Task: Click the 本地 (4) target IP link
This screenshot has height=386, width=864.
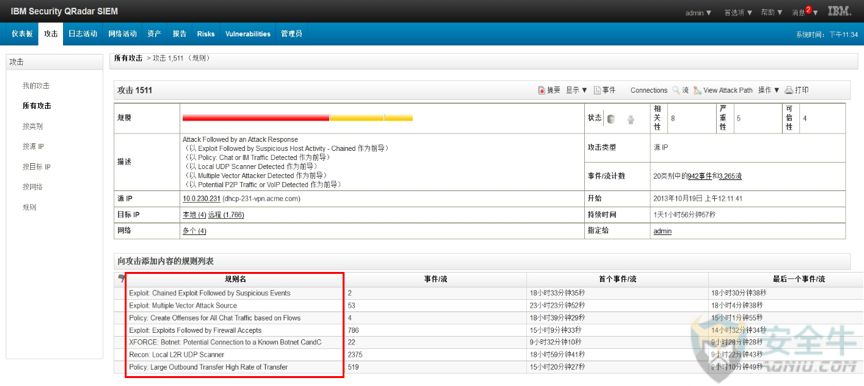Action: 194,215
